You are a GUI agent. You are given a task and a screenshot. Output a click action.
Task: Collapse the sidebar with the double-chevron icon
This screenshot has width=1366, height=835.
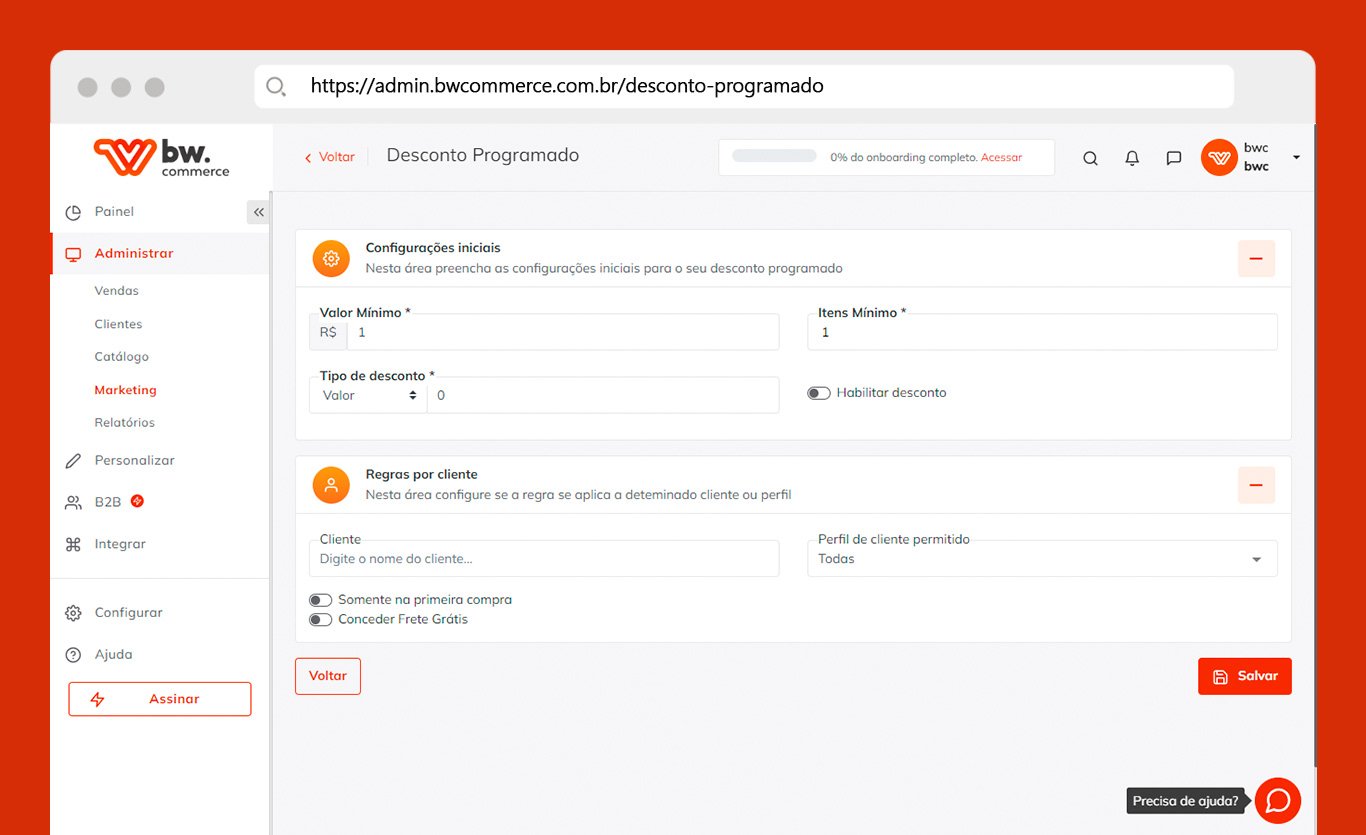(x=258, y=212)
